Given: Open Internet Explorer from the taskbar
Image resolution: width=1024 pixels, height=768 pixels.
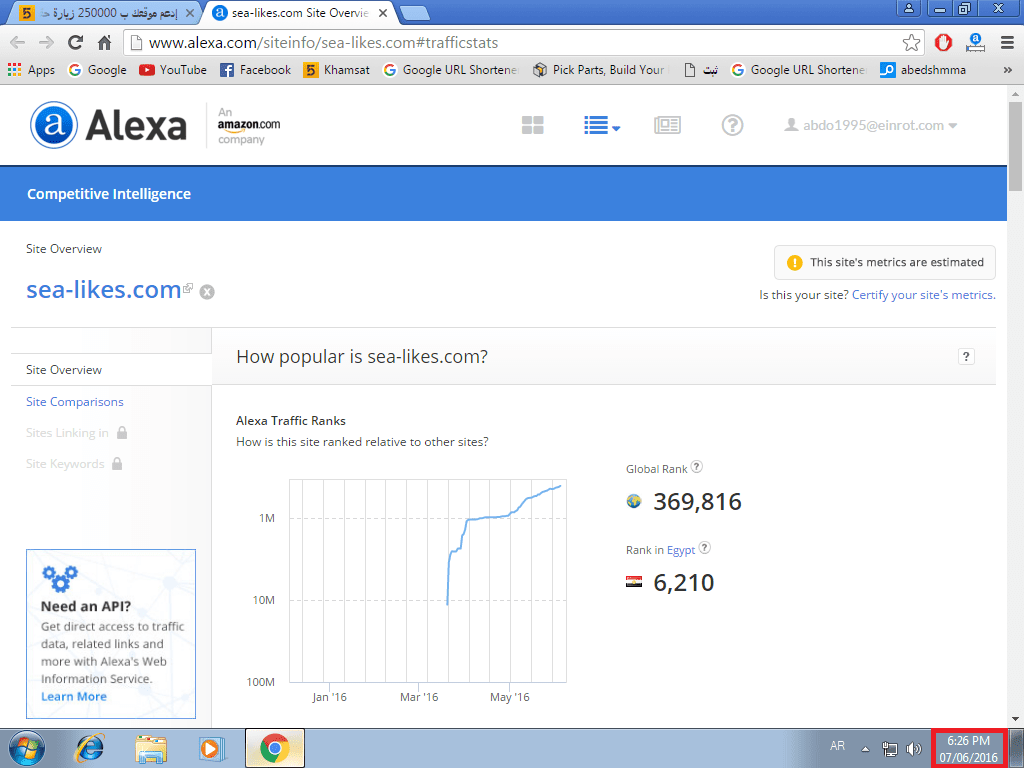Looking at the screenshot, I should 91,748.
